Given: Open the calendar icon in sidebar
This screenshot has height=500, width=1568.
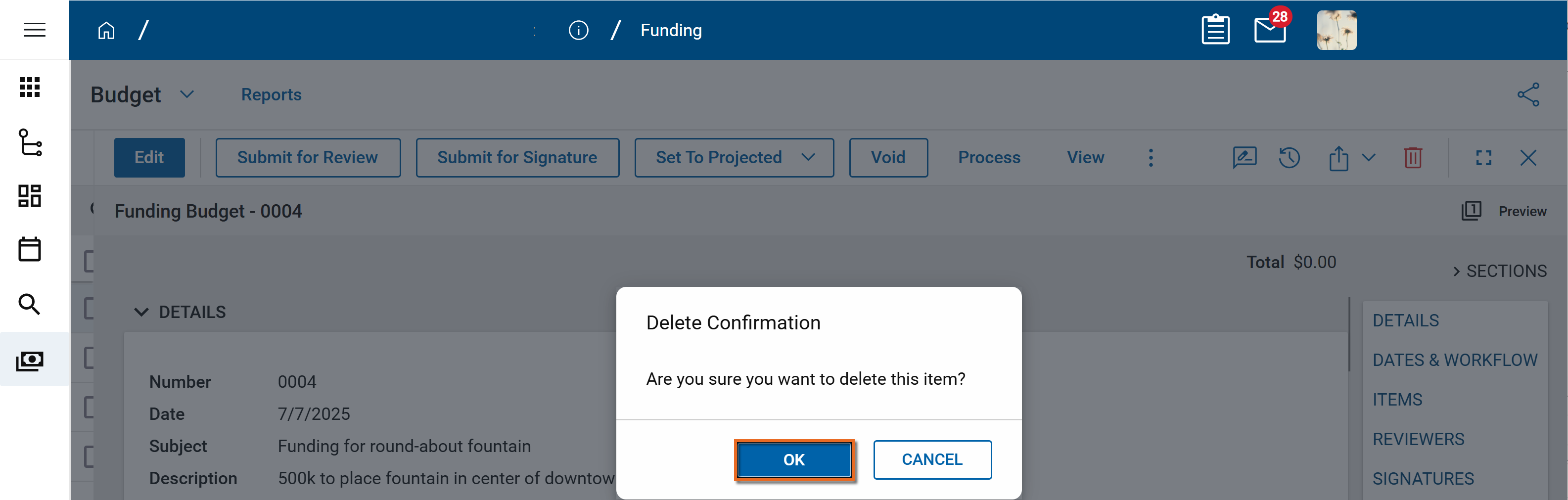Looking at the screenshot, I should click(29, 249).
